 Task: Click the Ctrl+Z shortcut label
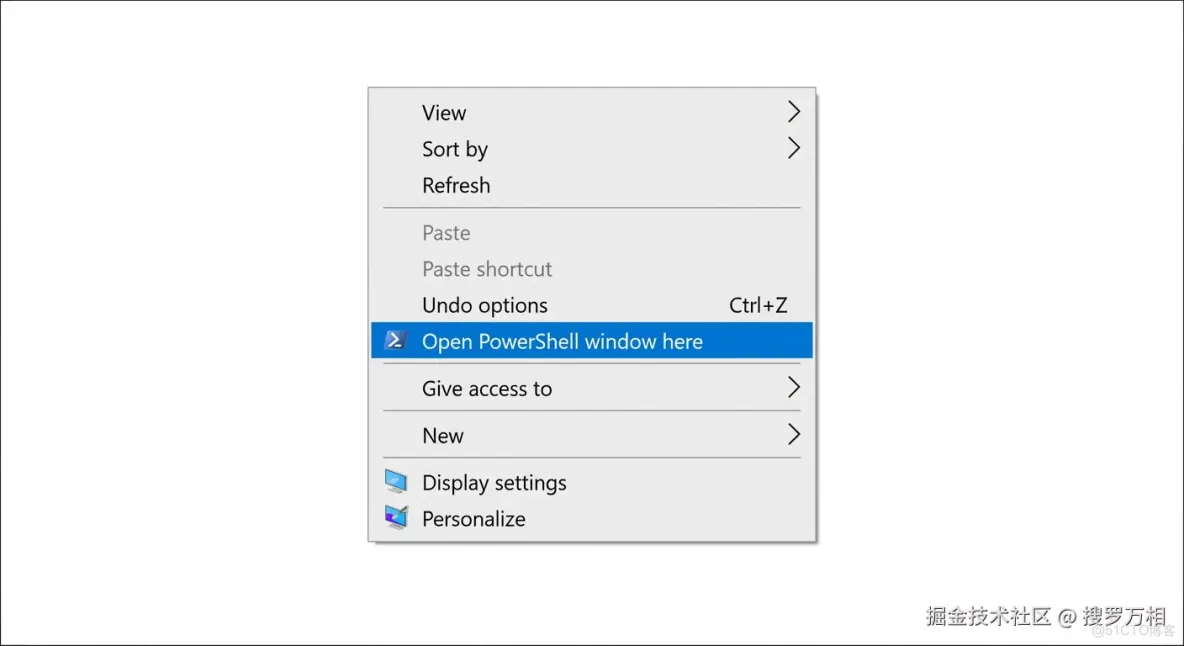point(760,305)
